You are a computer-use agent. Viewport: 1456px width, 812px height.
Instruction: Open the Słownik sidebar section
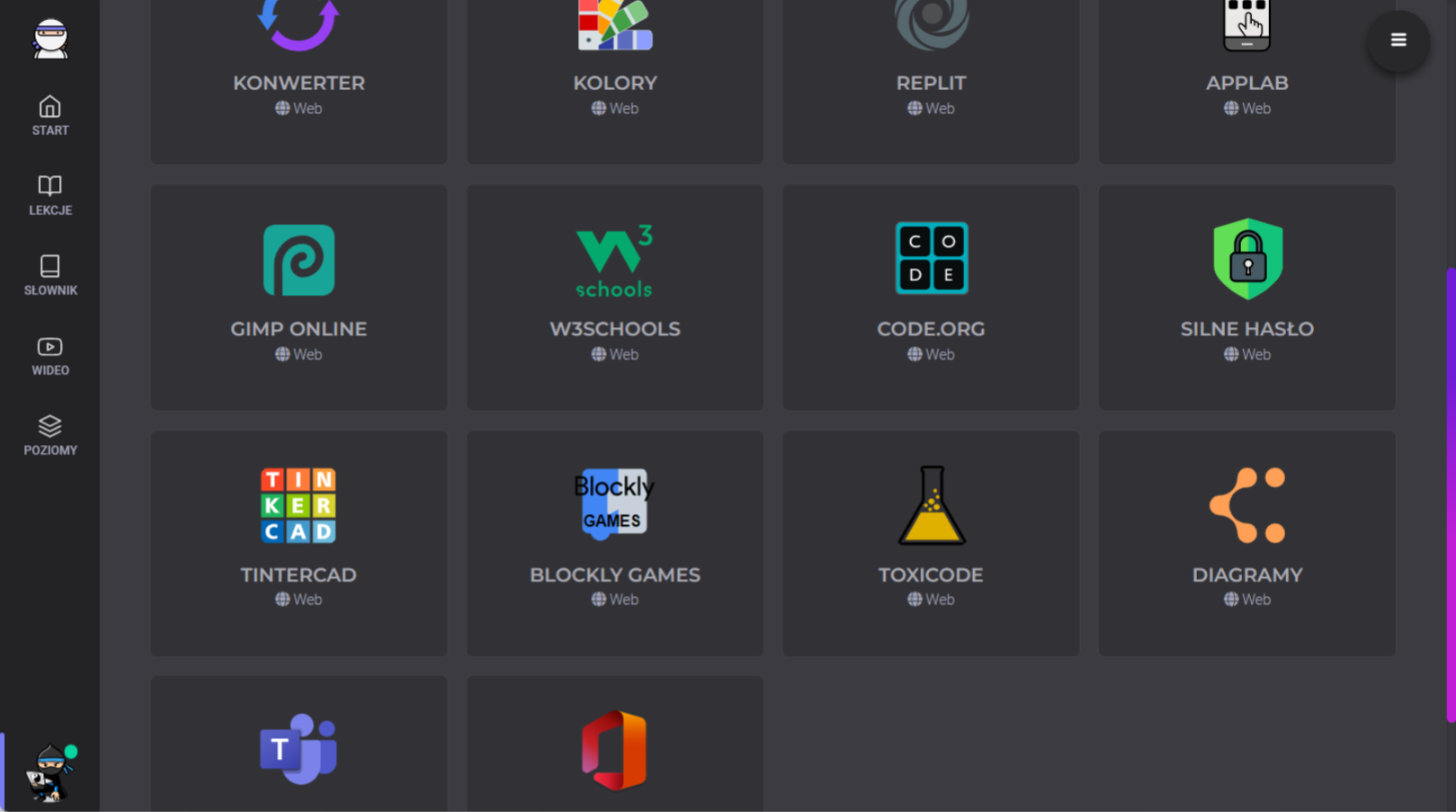[50, 275]
